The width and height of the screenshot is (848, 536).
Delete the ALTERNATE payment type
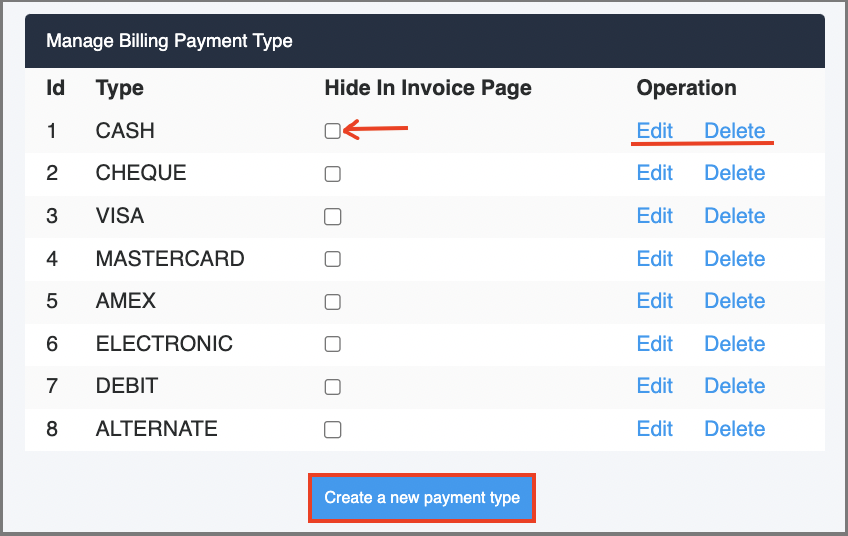pos(734,429)
